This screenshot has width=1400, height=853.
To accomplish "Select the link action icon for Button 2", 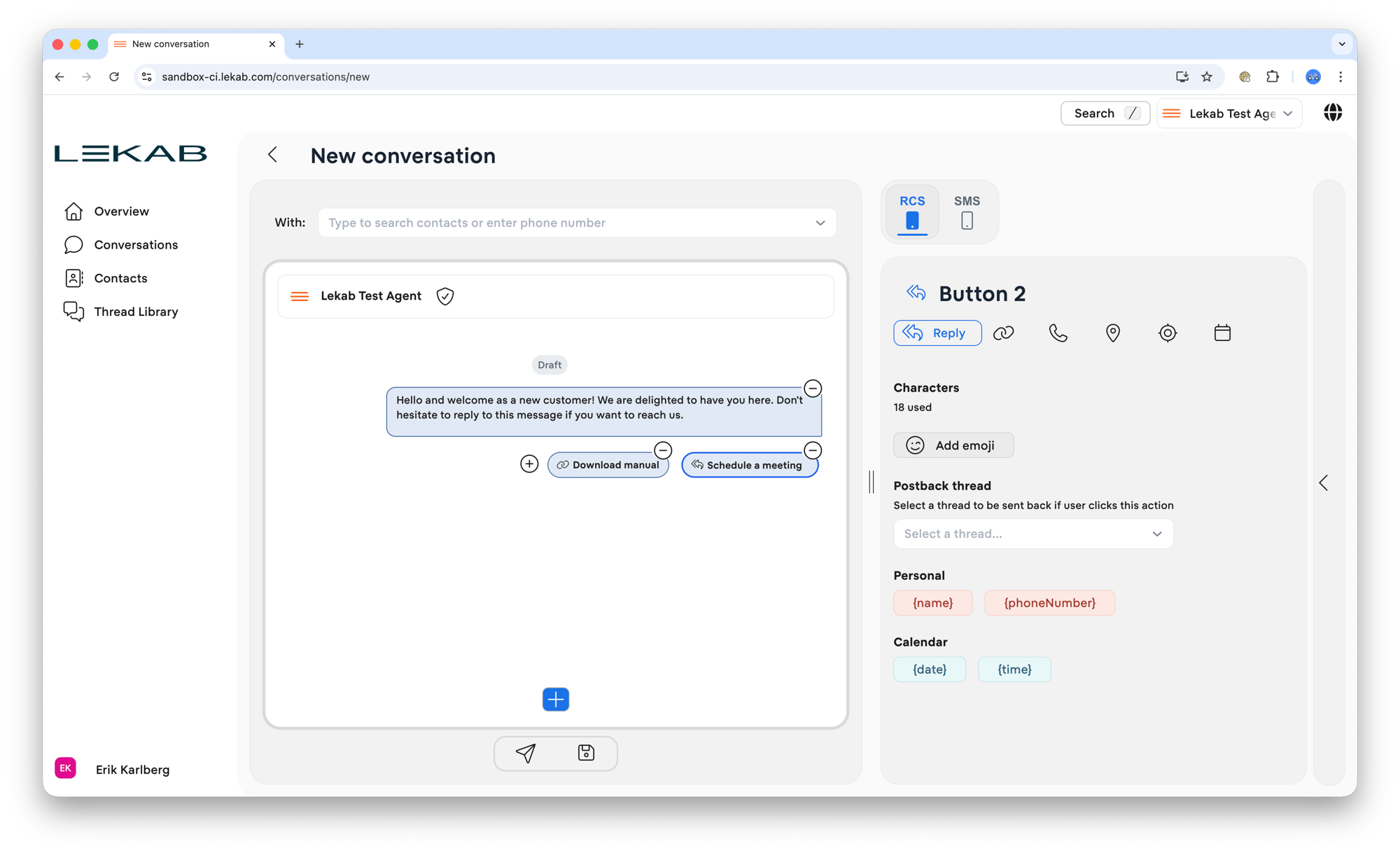I will point(1003,333).
